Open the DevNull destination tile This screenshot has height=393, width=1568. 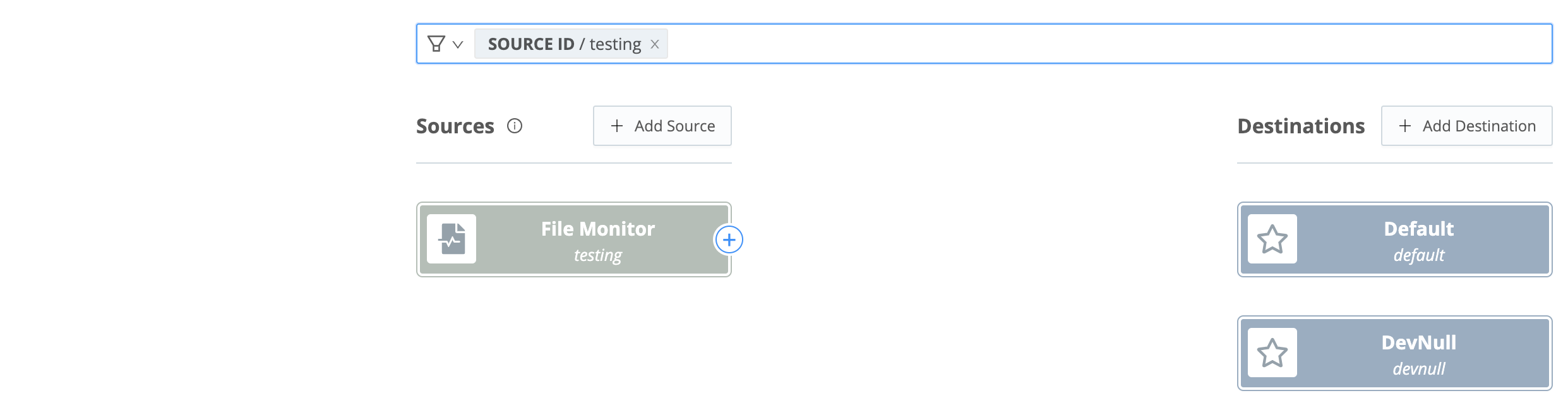(1418, 353)
